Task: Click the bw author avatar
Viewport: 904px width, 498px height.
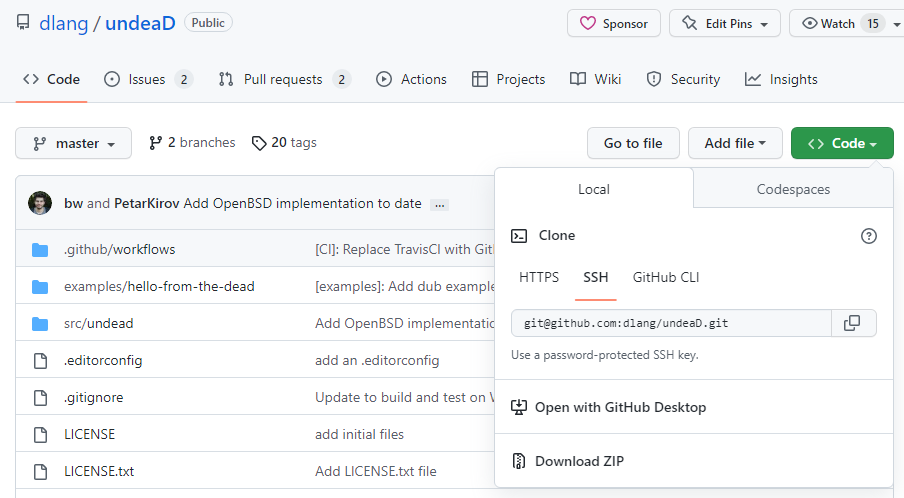Action: tap(40, 203)
